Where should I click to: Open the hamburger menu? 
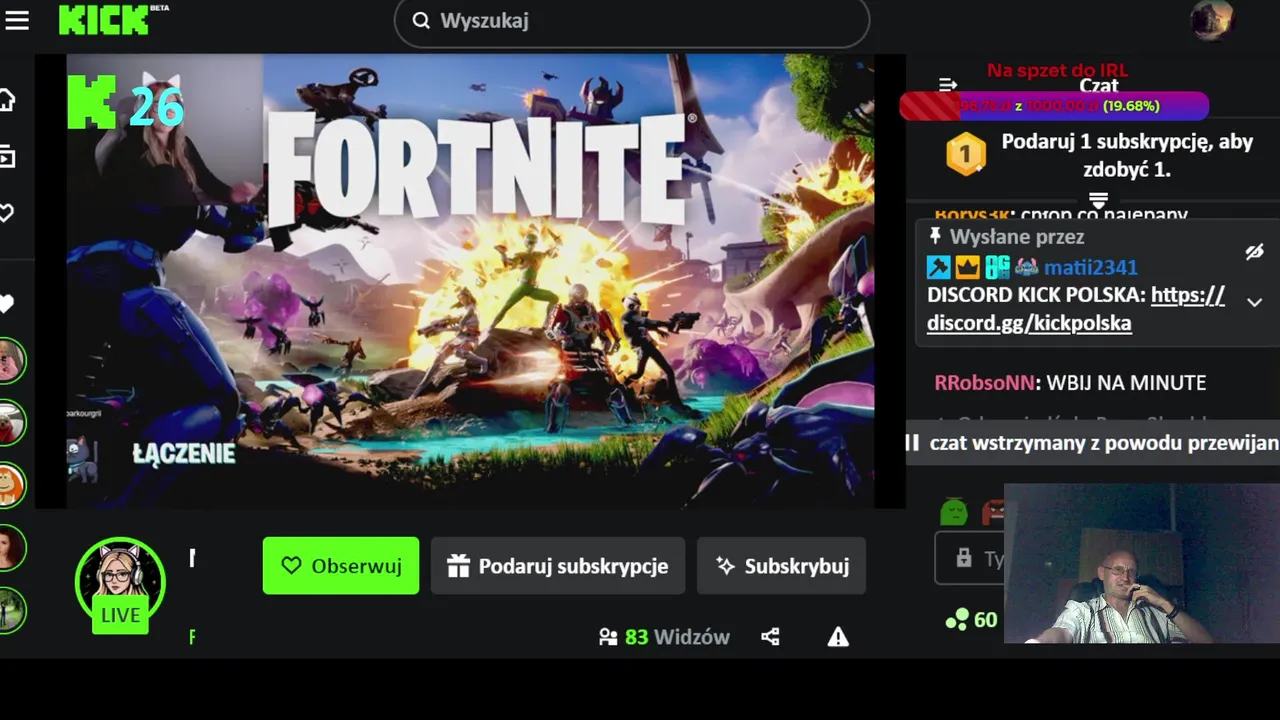pyautogui.click(x=17, y=20)
